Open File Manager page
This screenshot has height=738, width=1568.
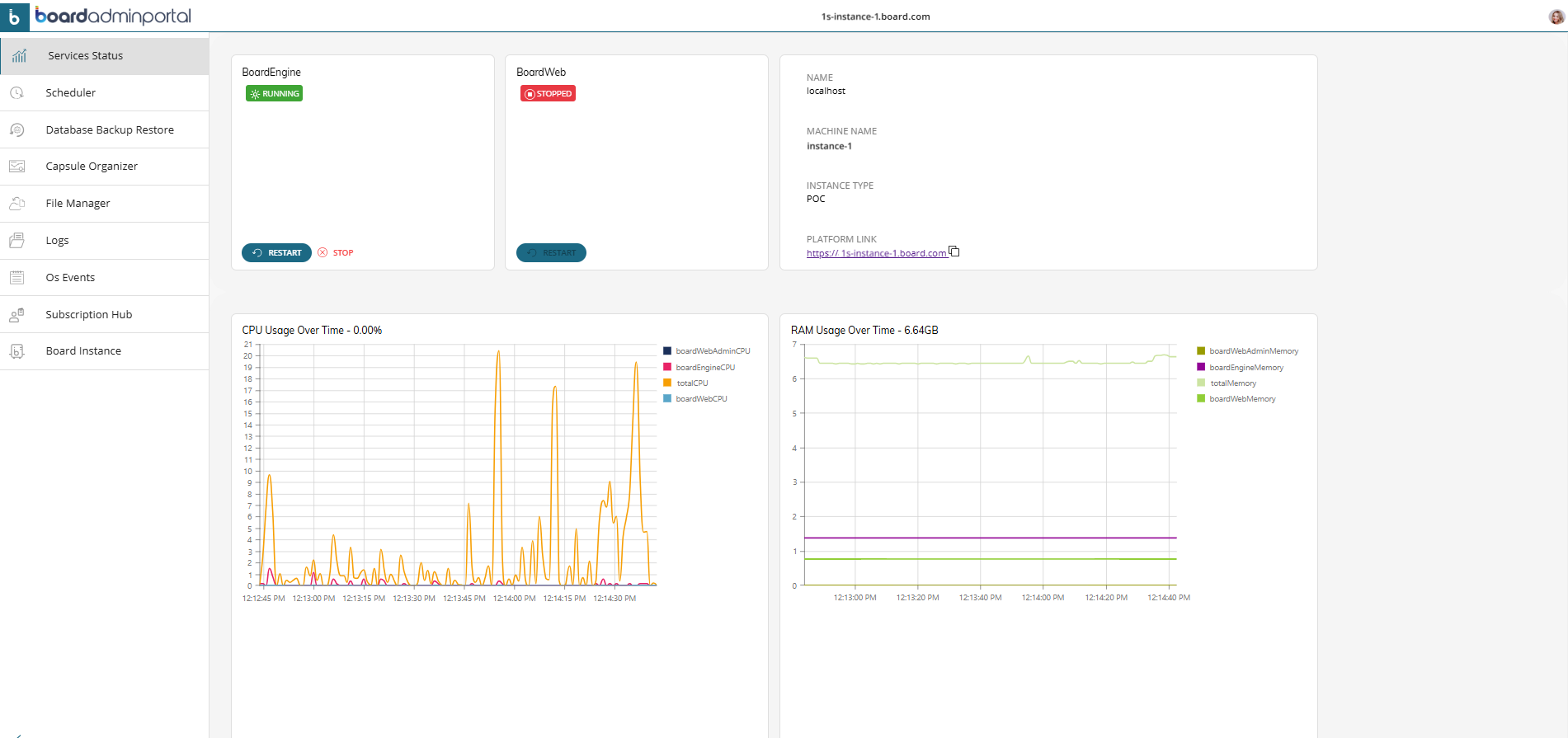point(105,203)
